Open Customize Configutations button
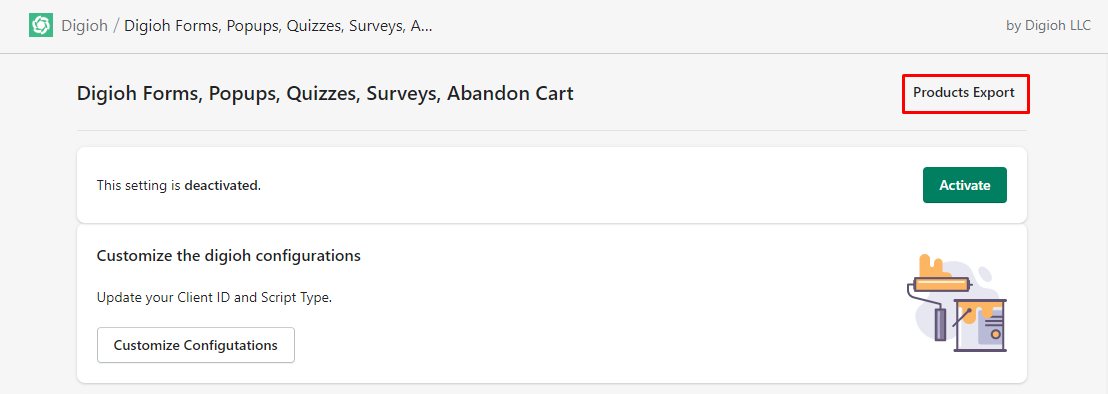Viewport: 1108px width, 394px height. [x=196, y=345]
